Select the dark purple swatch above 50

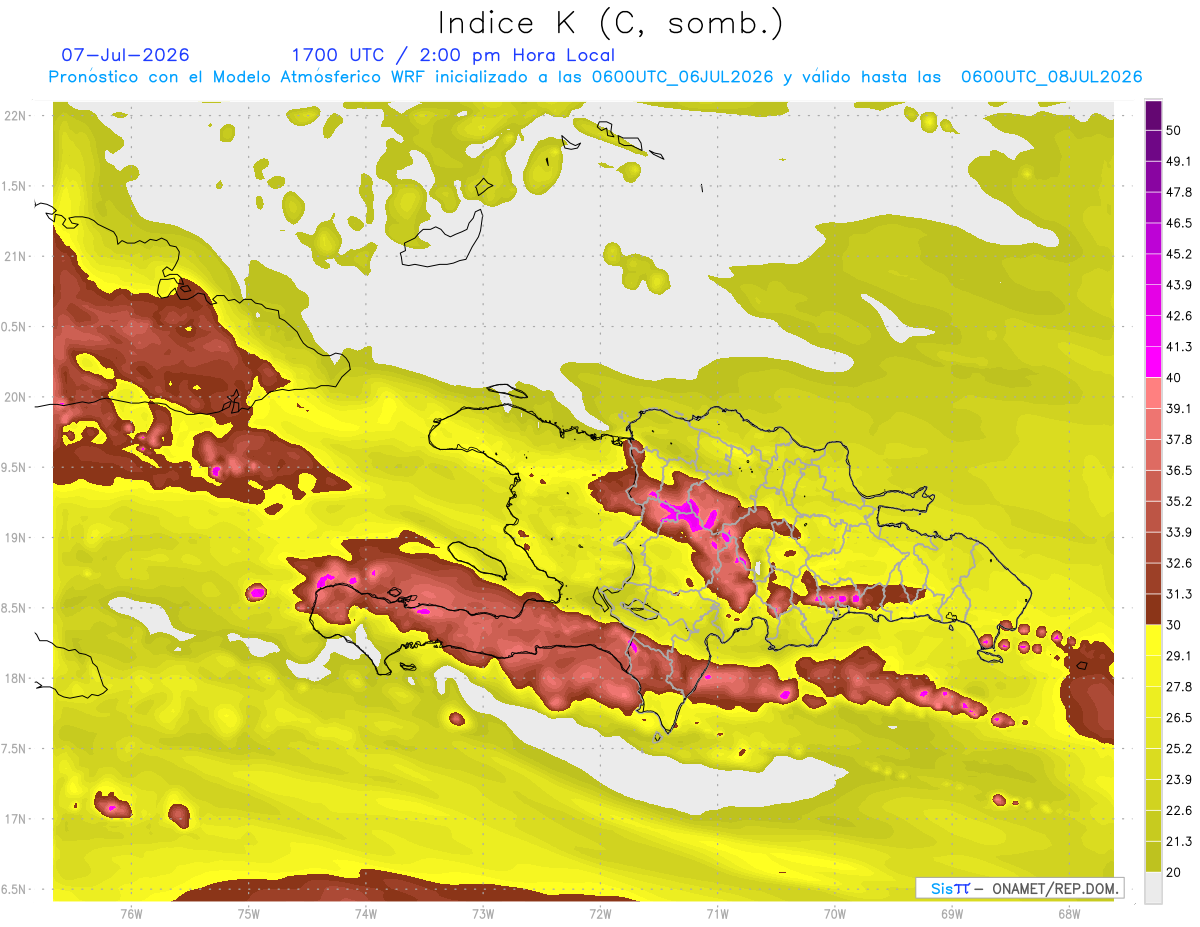point(1153,115)
